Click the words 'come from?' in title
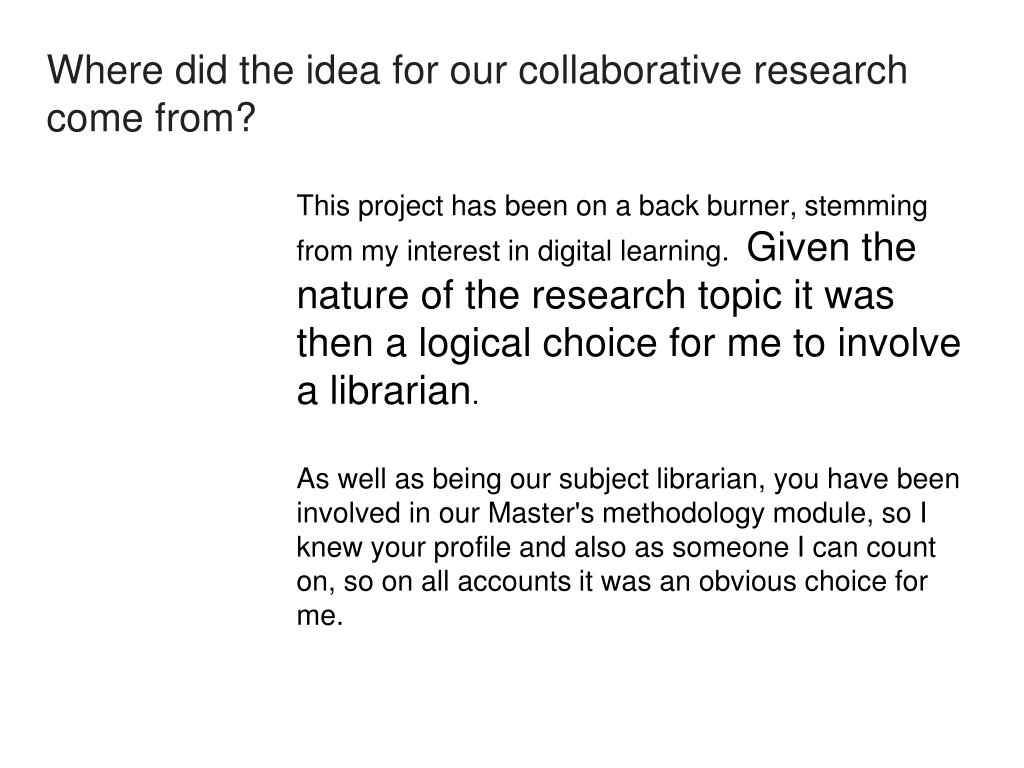 click(x=151, y=118)
